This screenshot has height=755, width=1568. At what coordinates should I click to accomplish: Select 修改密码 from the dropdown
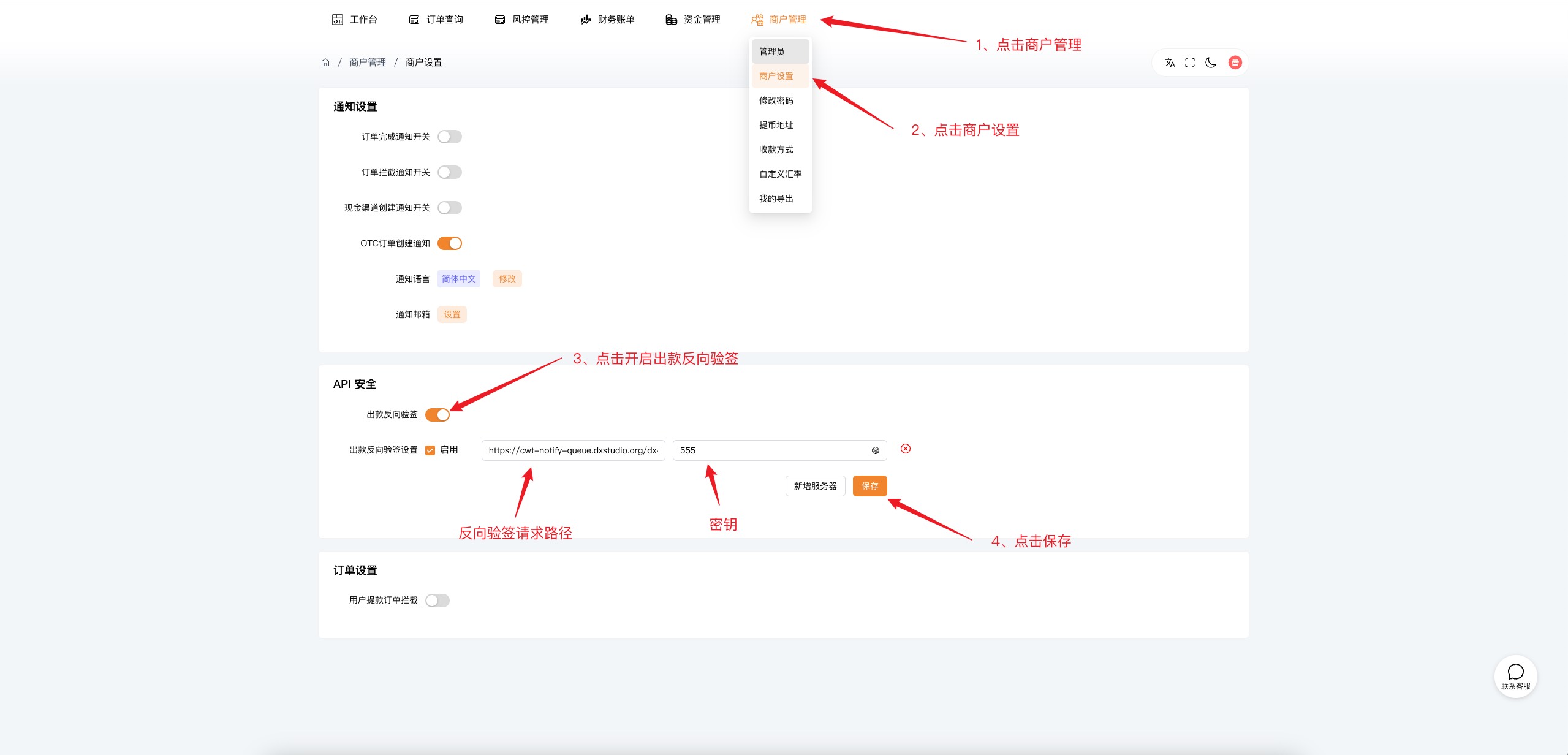(776, 101)
